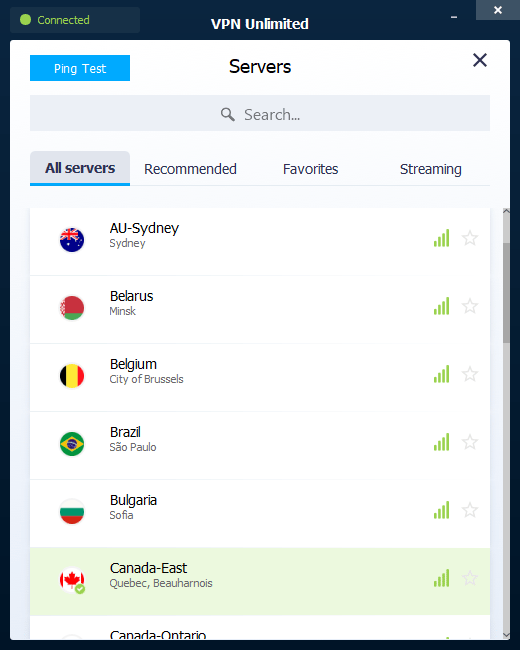Select the Belgium server name
This screenshot has height=650, width=520.
(x=133, y=364)
